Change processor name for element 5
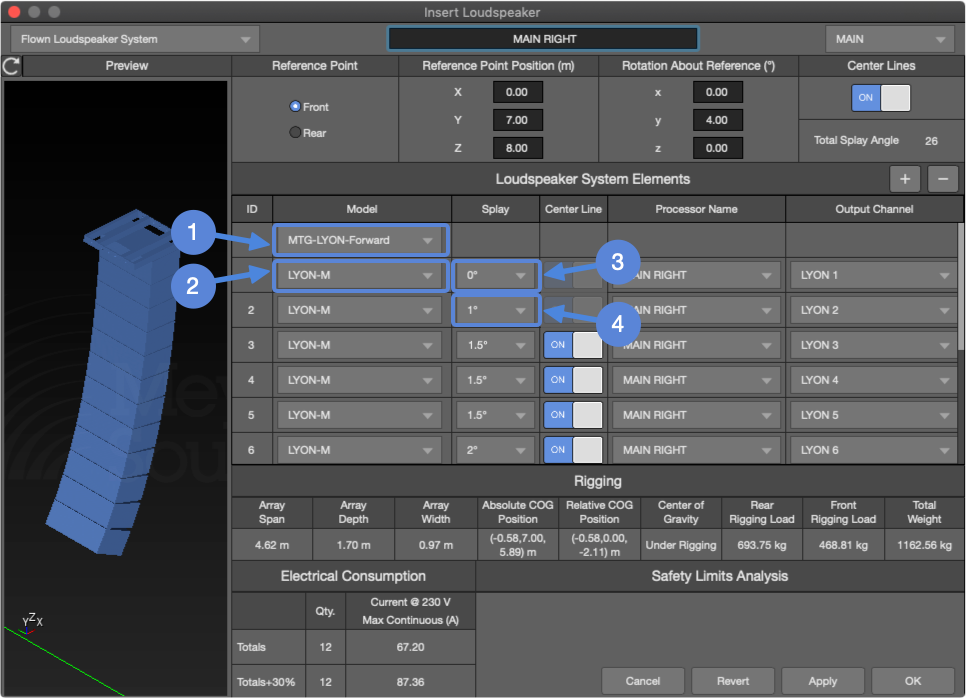 pos(697,416)
